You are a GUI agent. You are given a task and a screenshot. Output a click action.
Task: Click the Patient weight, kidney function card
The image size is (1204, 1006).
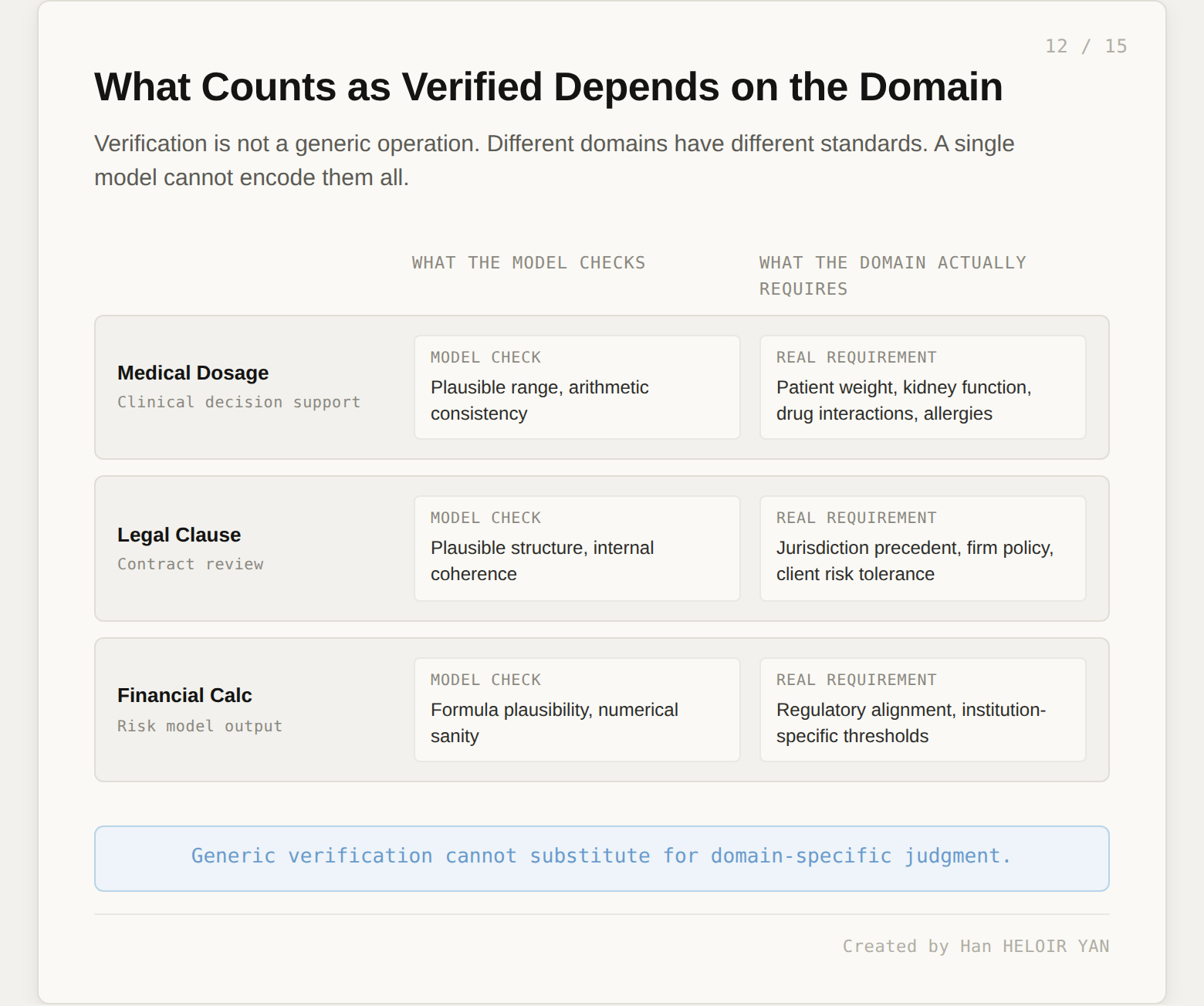923,387
